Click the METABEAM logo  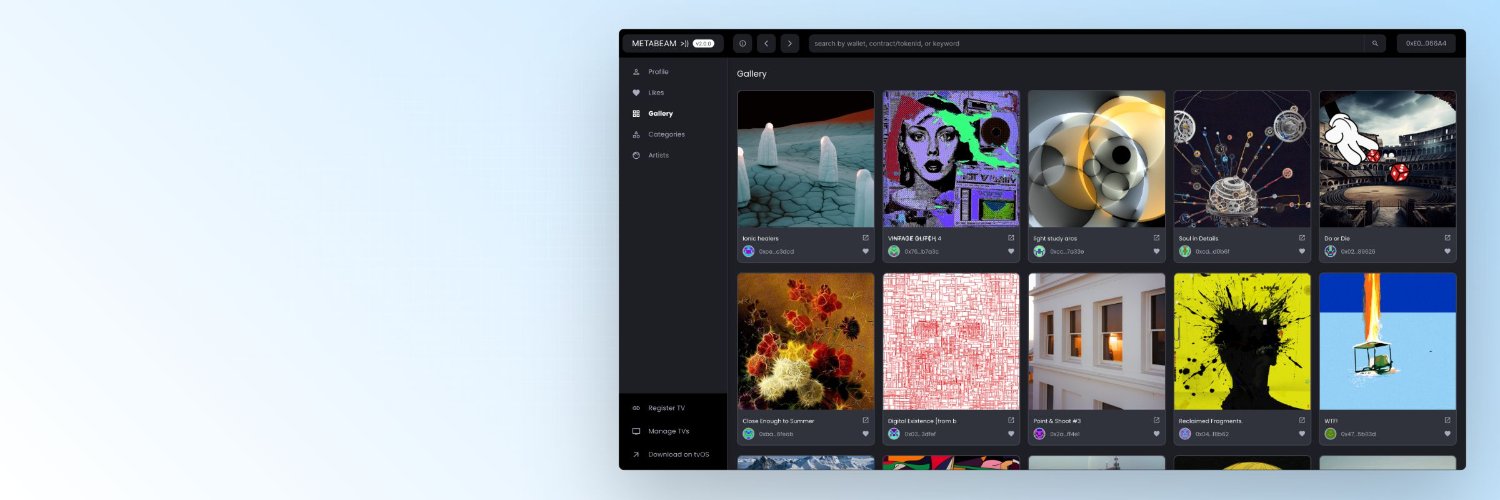[660, 44]
